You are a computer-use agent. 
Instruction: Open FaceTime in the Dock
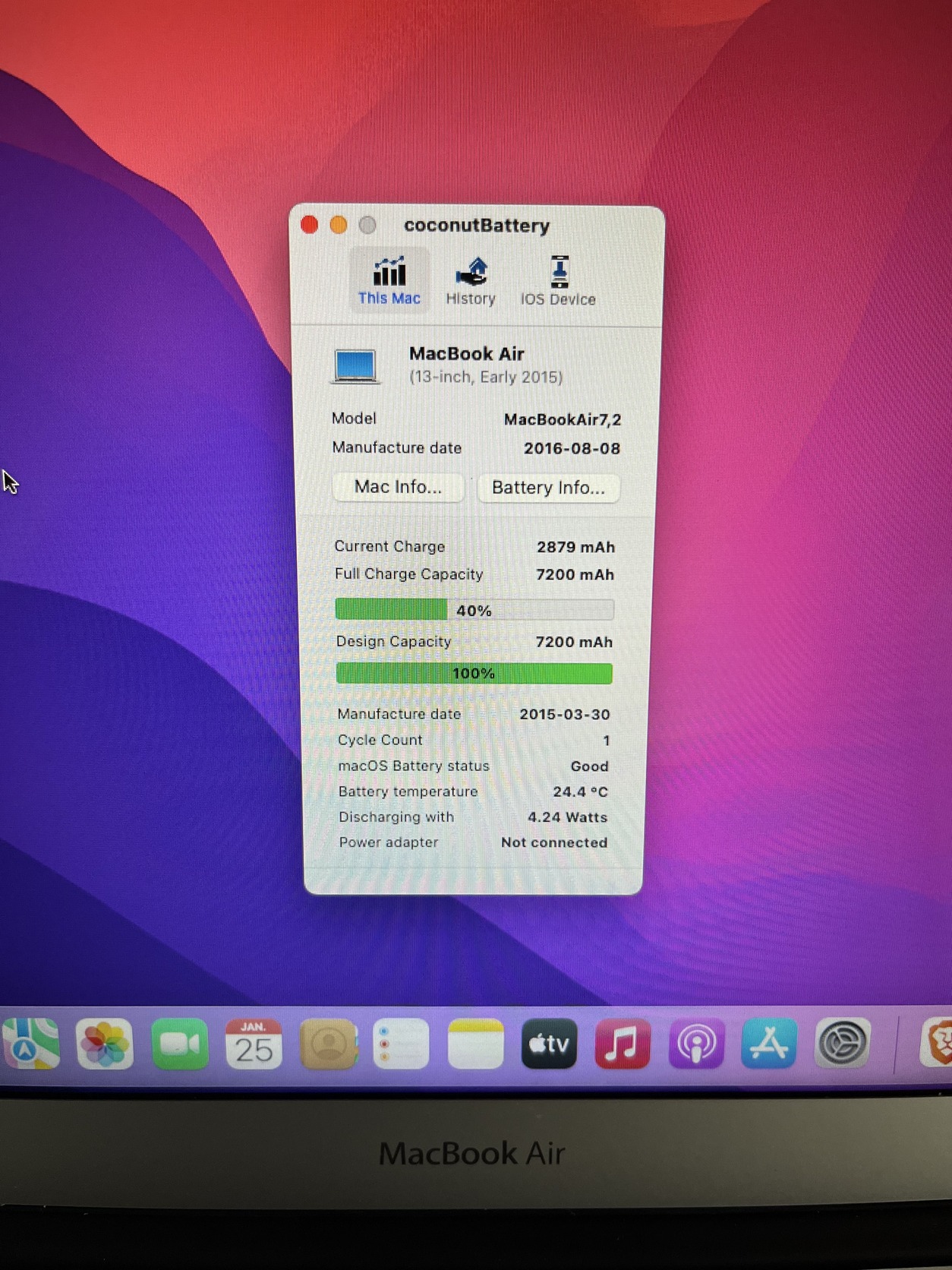179,1044
